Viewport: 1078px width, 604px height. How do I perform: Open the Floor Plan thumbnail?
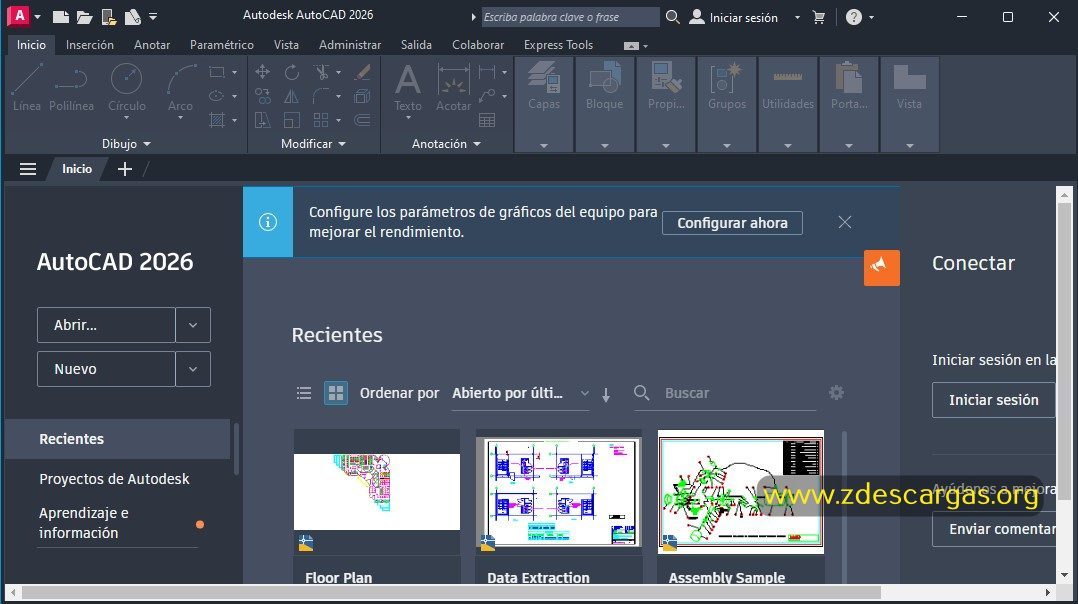pyautogui.click(x=377, y=492)
